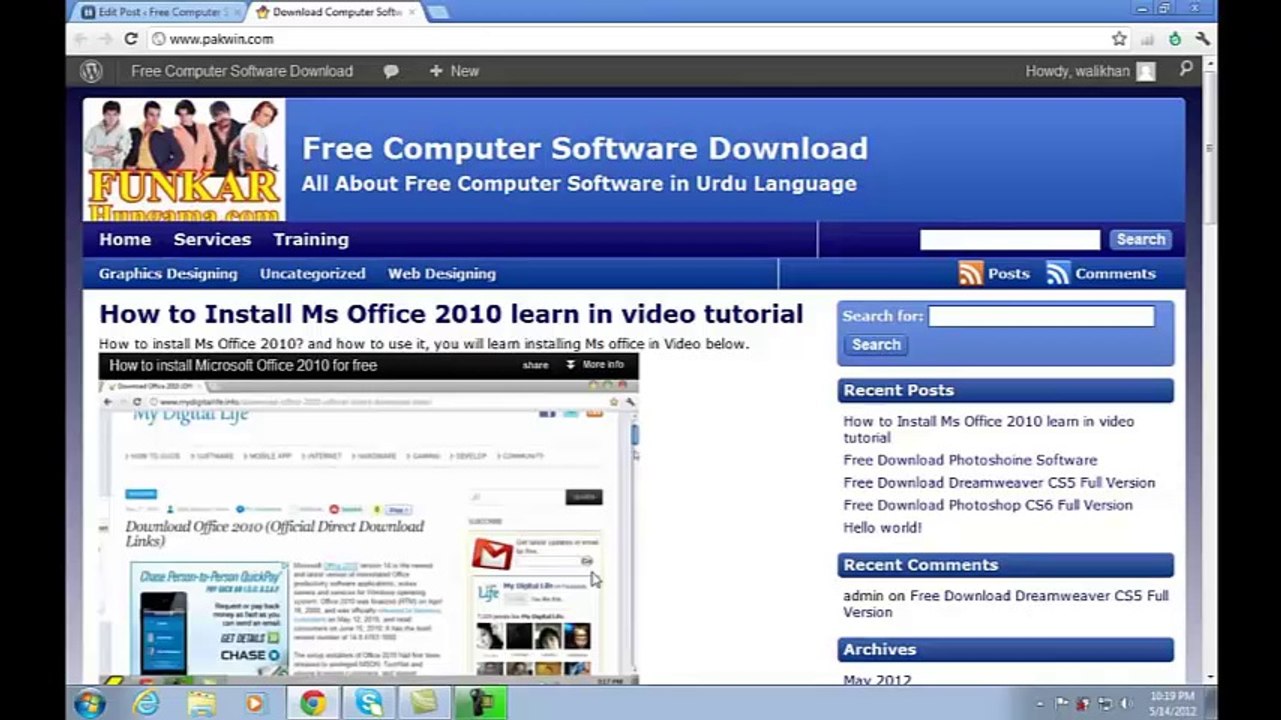The image size is (1281, 720).
Task: Open the May 2012 archive
Action: (x=877, y=680)
